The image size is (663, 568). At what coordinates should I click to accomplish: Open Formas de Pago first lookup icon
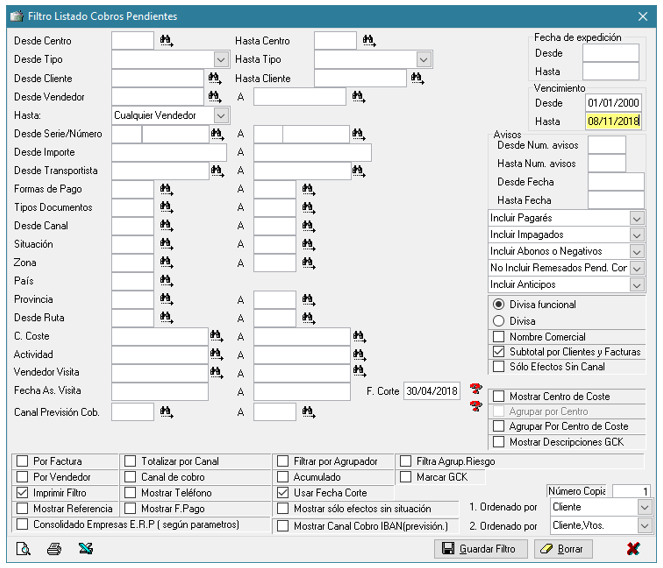[x=167, y=189]
